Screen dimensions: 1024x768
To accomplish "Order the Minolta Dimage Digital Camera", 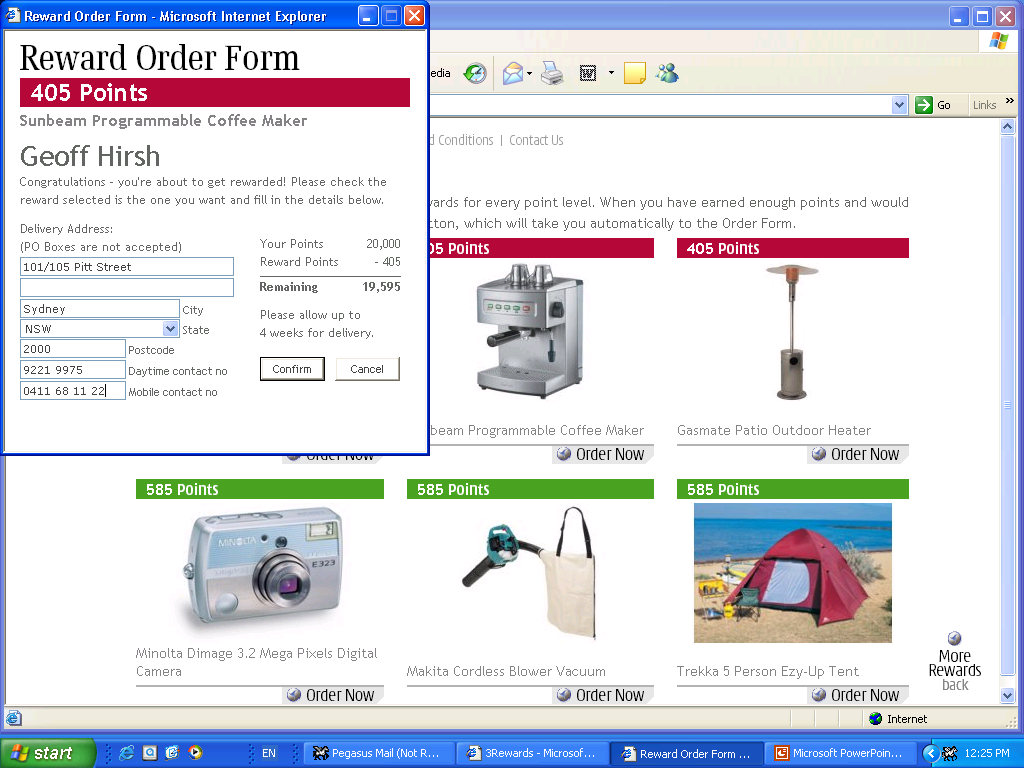I will coord(332,695).
